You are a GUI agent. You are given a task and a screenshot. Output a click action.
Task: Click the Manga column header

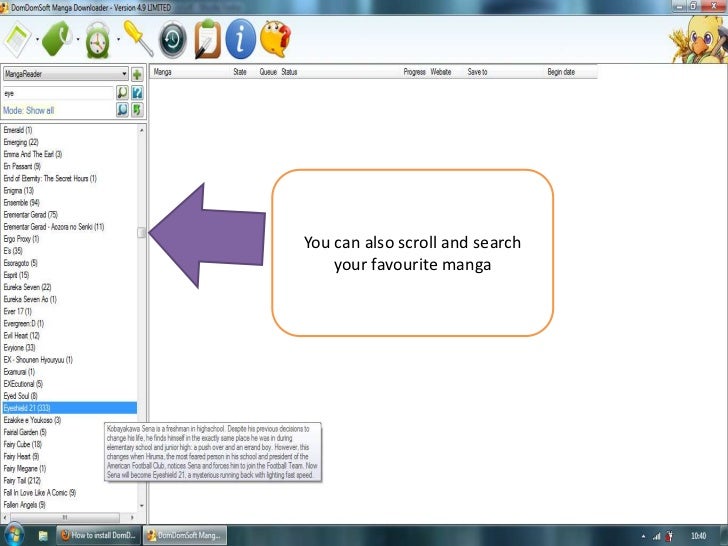point(162,72)
